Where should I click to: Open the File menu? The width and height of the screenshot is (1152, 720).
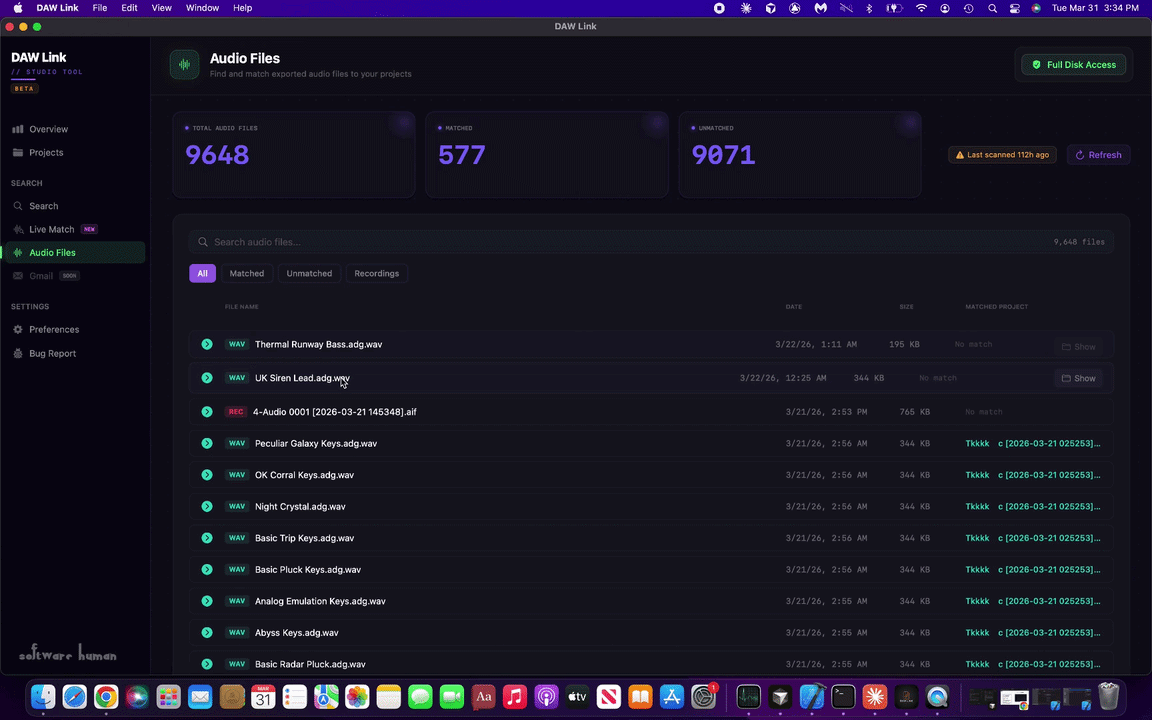[x=100, y=8]
